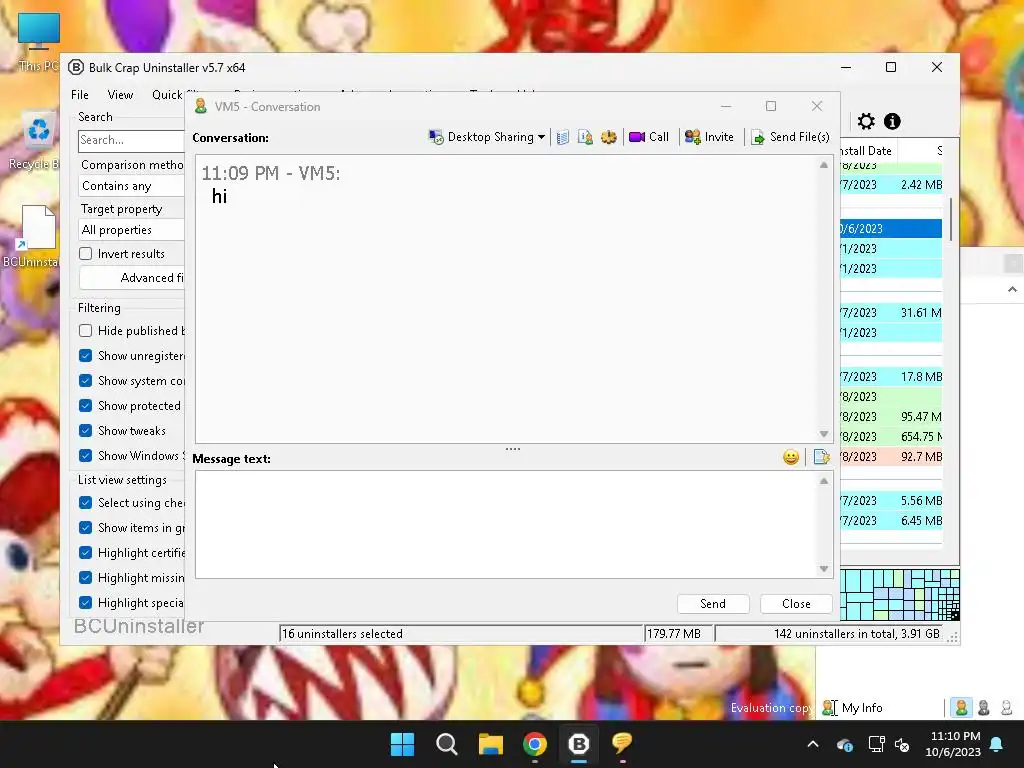The height and width of the screenshot is (768, 1024).
Task: Open the partly hidden Quick menu in BCUninstaller
Action: point(168,95)
